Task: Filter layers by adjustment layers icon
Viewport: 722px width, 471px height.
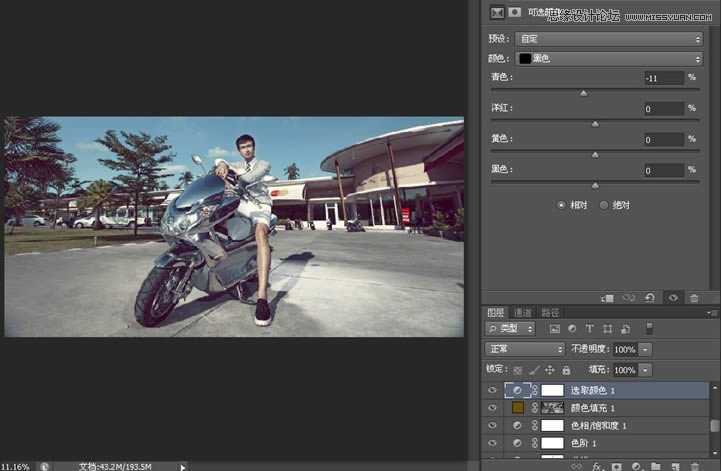Action: point(572,329)
